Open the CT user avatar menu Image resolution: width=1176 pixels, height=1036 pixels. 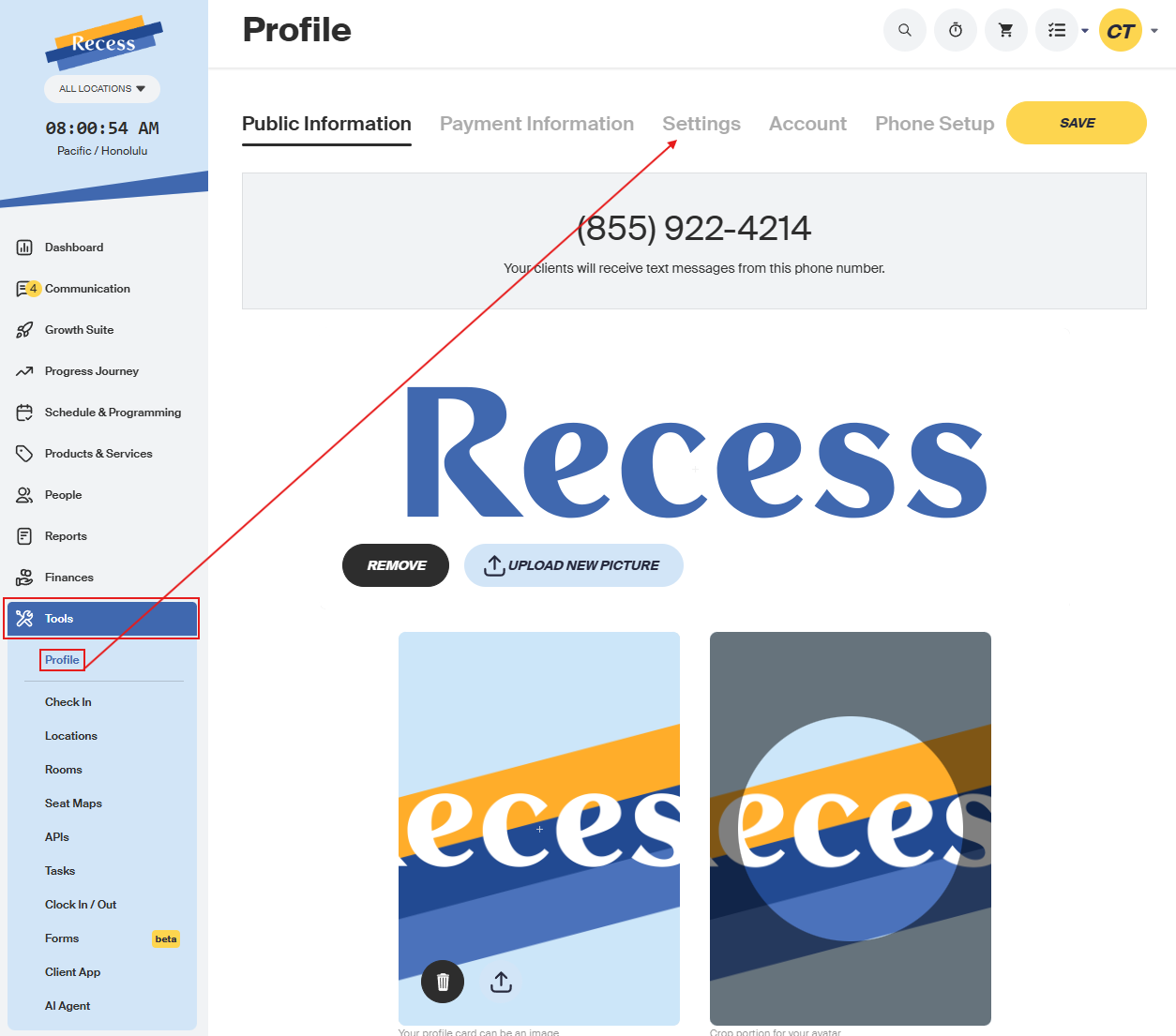1121,30
